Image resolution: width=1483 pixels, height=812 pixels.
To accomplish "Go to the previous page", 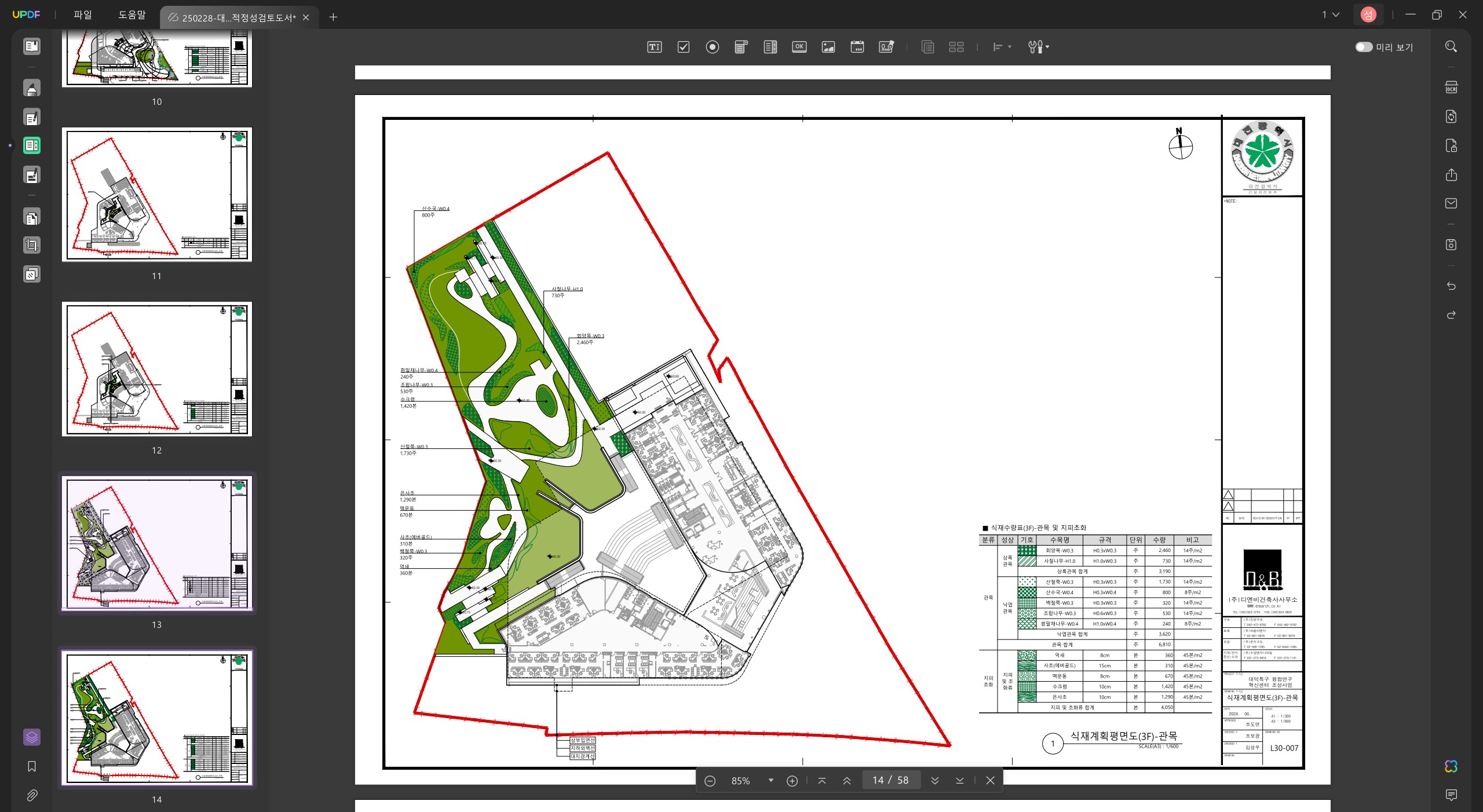I will (847, 781).
